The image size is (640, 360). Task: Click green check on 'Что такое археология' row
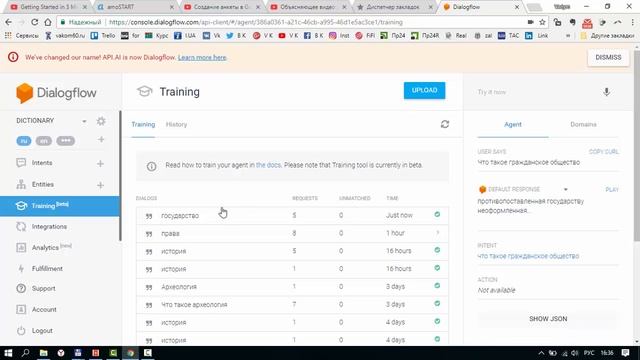(437, 304)
